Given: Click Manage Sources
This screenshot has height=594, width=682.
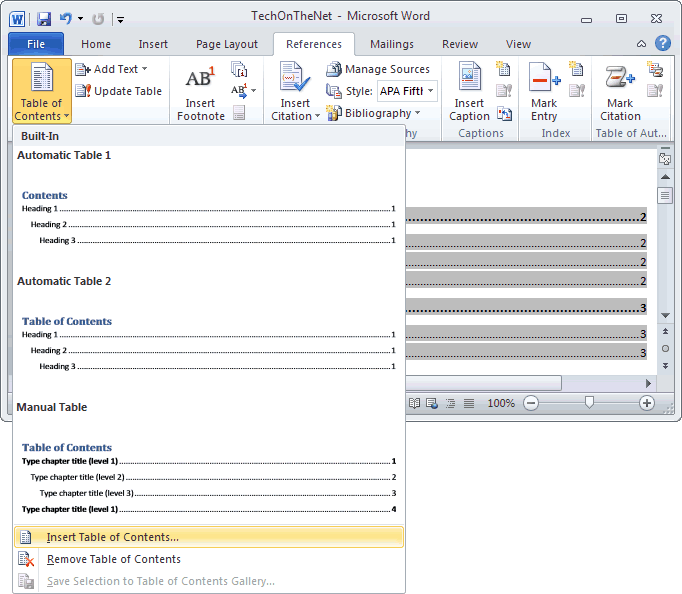Looking at the screenshot, I should [378, 69].
